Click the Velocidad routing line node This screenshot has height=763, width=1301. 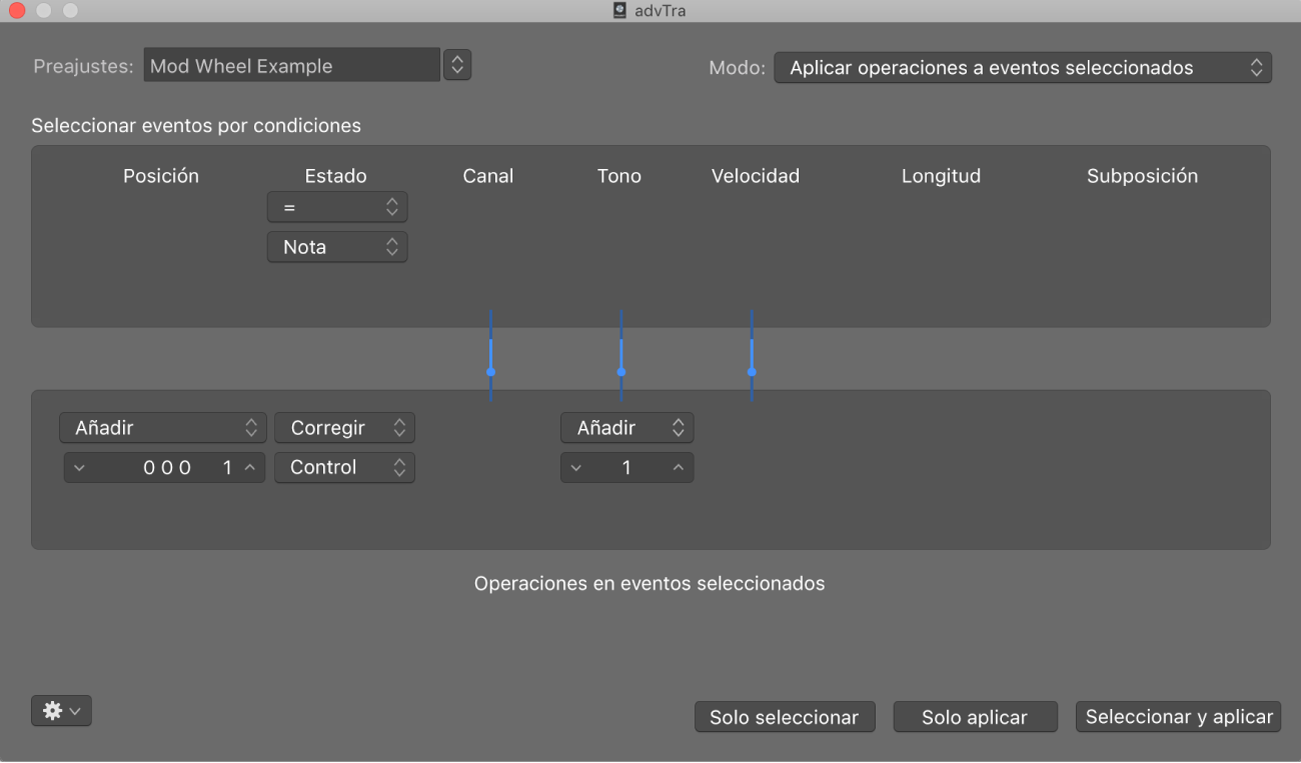[x=752, y=371]
